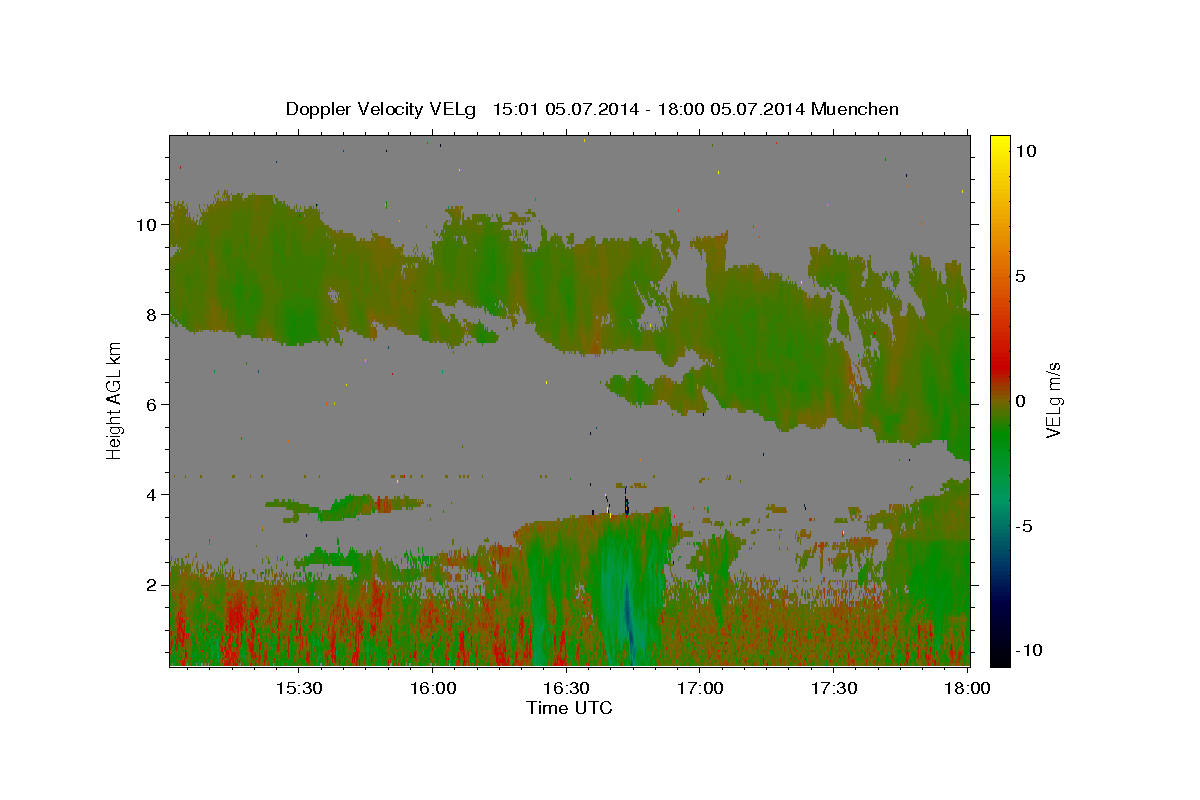Click the yellow top of the colorbar
Image resolution: width=1200 pixels, height=800 pixels.
coord(999,142)
